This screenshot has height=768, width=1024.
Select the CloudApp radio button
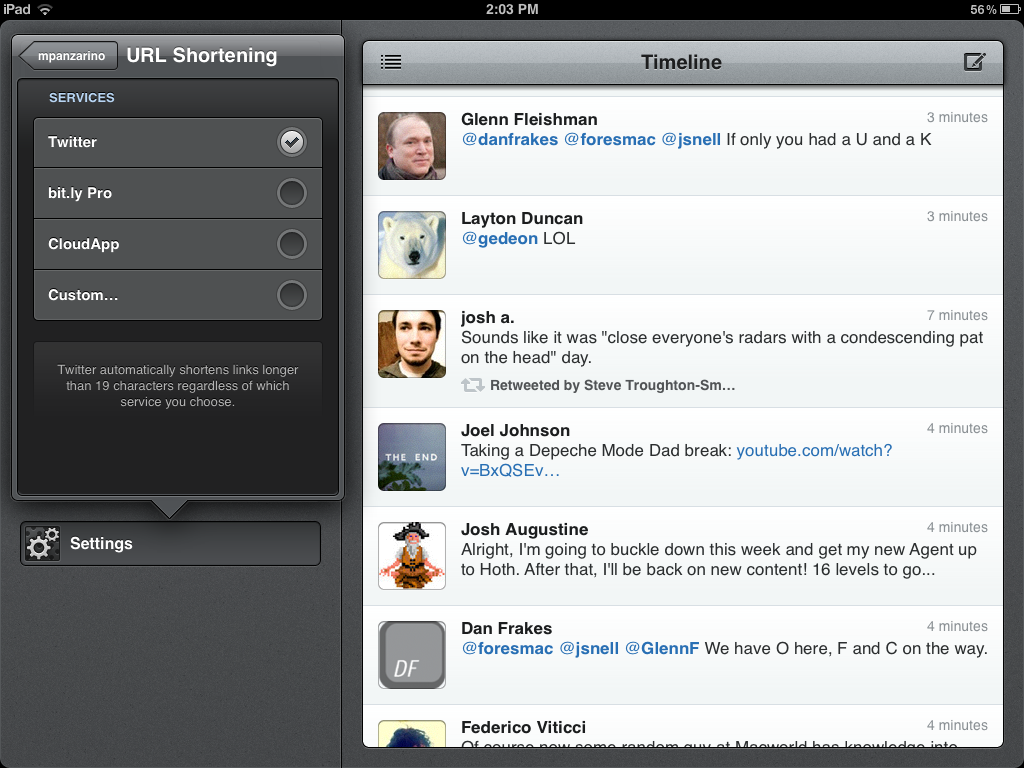pos(291,244)
